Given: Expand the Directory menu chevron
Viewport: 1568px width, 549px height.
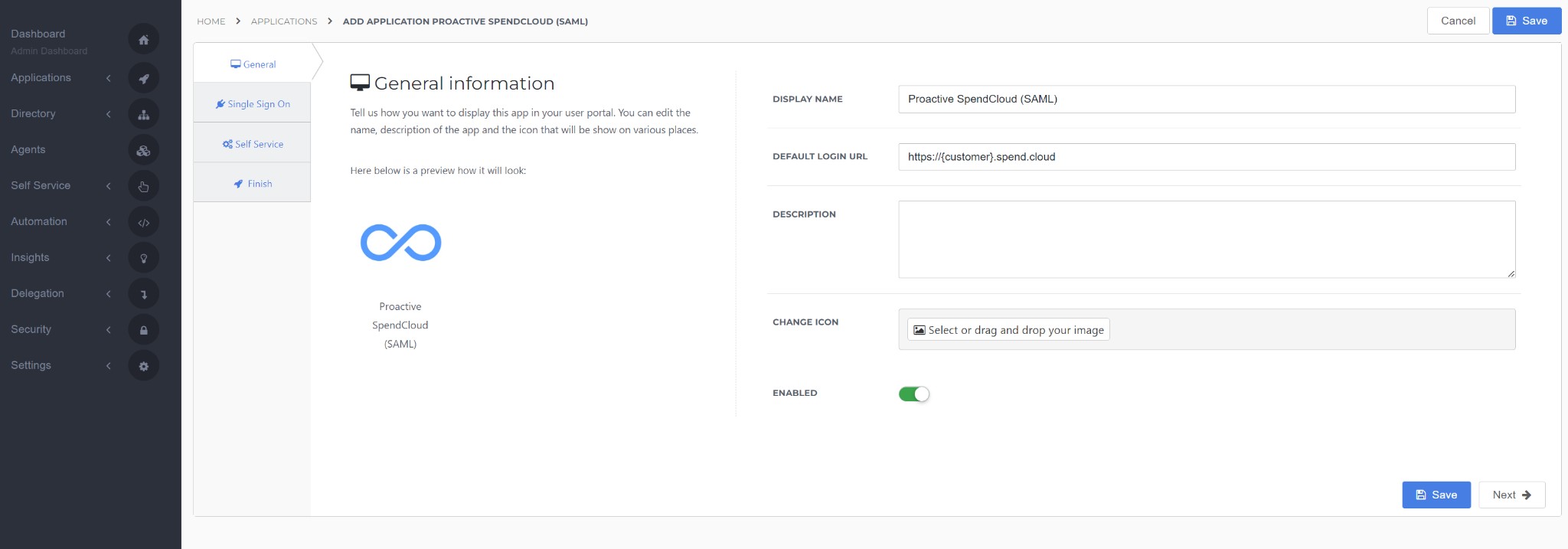Looking at the screenshot, I should (x=109, y=114).
